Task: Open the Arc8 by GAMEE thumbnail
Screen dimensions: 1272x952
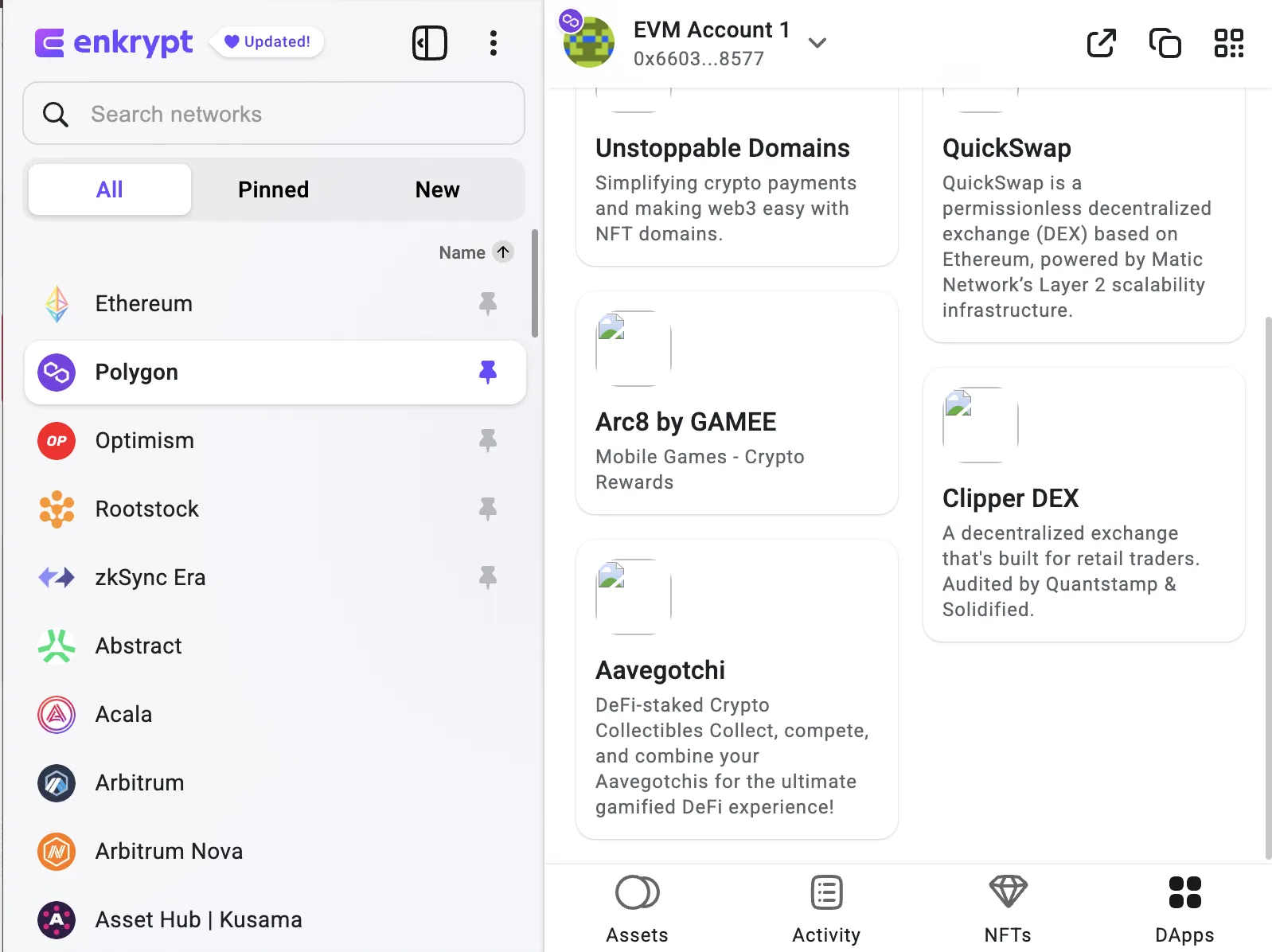Action: [x=634, y=349]
